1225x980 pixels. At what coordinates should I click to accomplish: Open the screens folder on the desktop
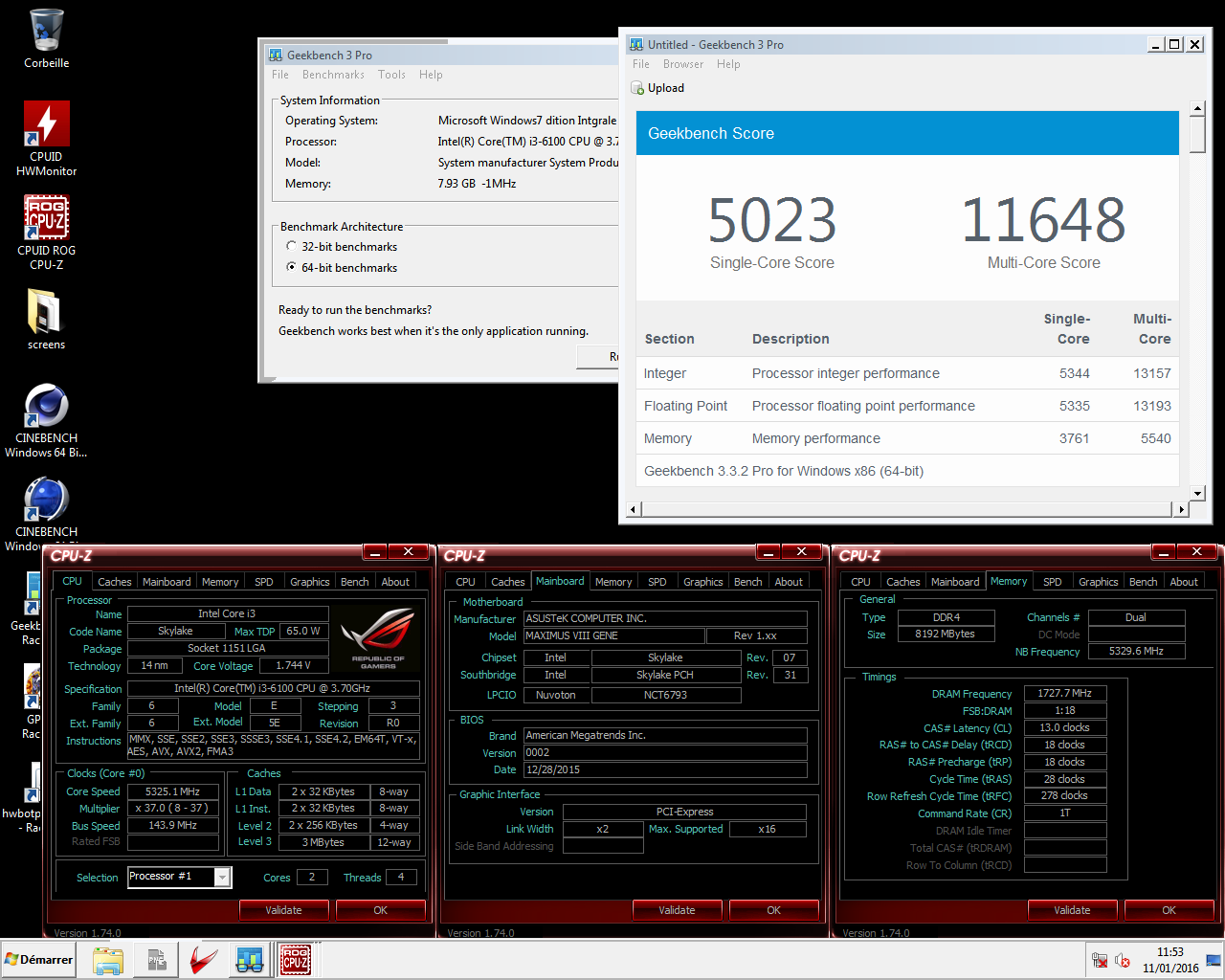point(46,320)
